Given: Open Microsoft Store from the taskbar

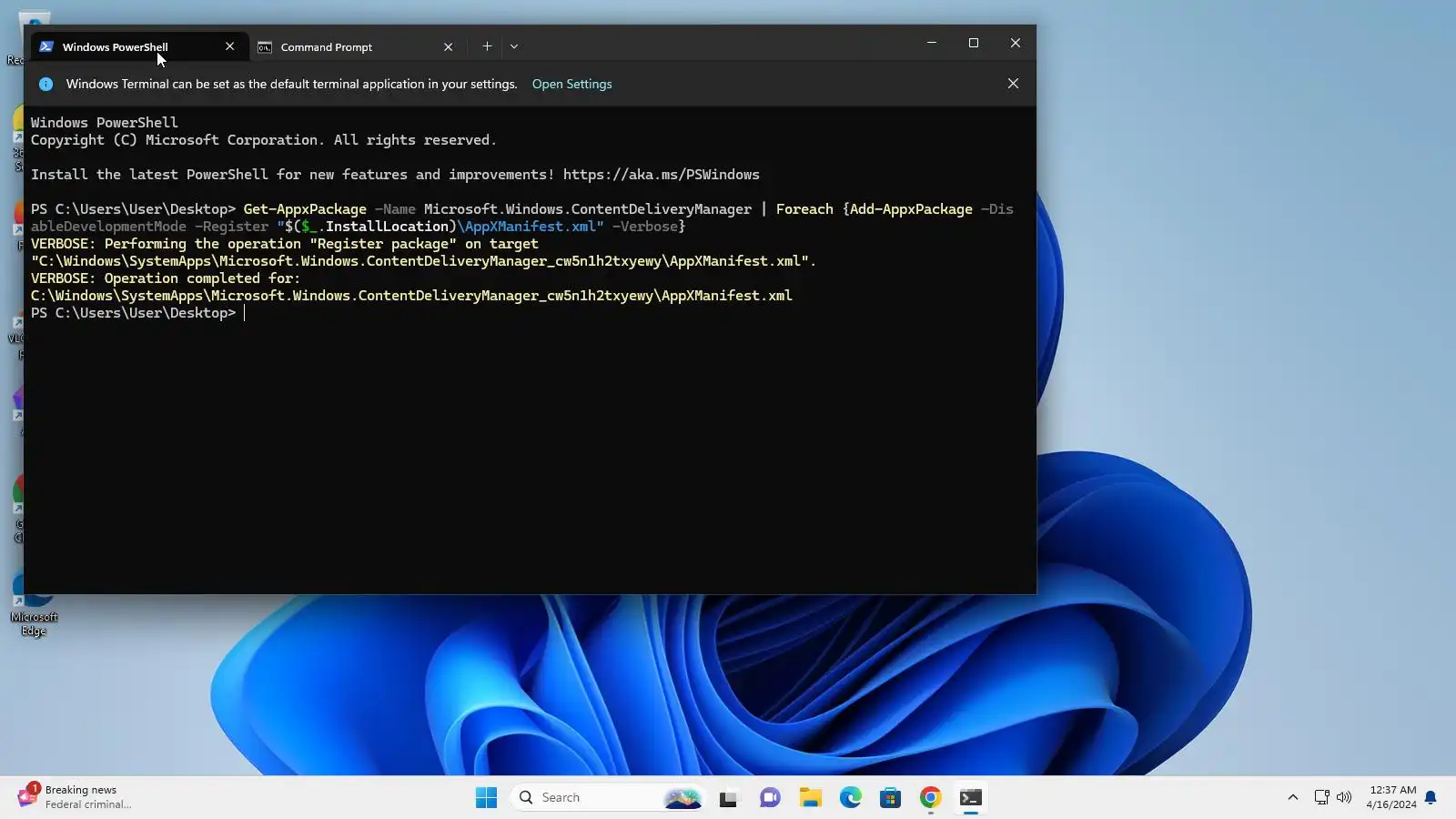Looking at the screenshot, I should 890,798.
